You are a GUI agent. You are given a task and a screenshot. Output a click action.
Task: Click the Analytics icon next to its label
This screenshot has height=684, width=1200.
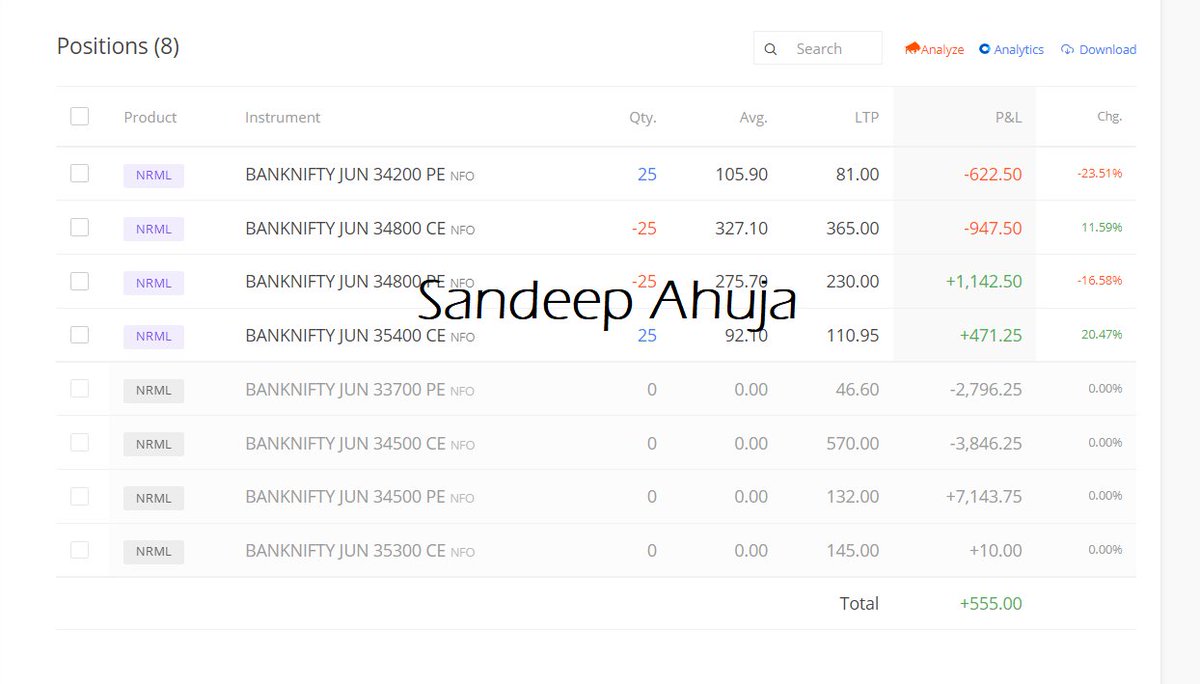[985, 49]
